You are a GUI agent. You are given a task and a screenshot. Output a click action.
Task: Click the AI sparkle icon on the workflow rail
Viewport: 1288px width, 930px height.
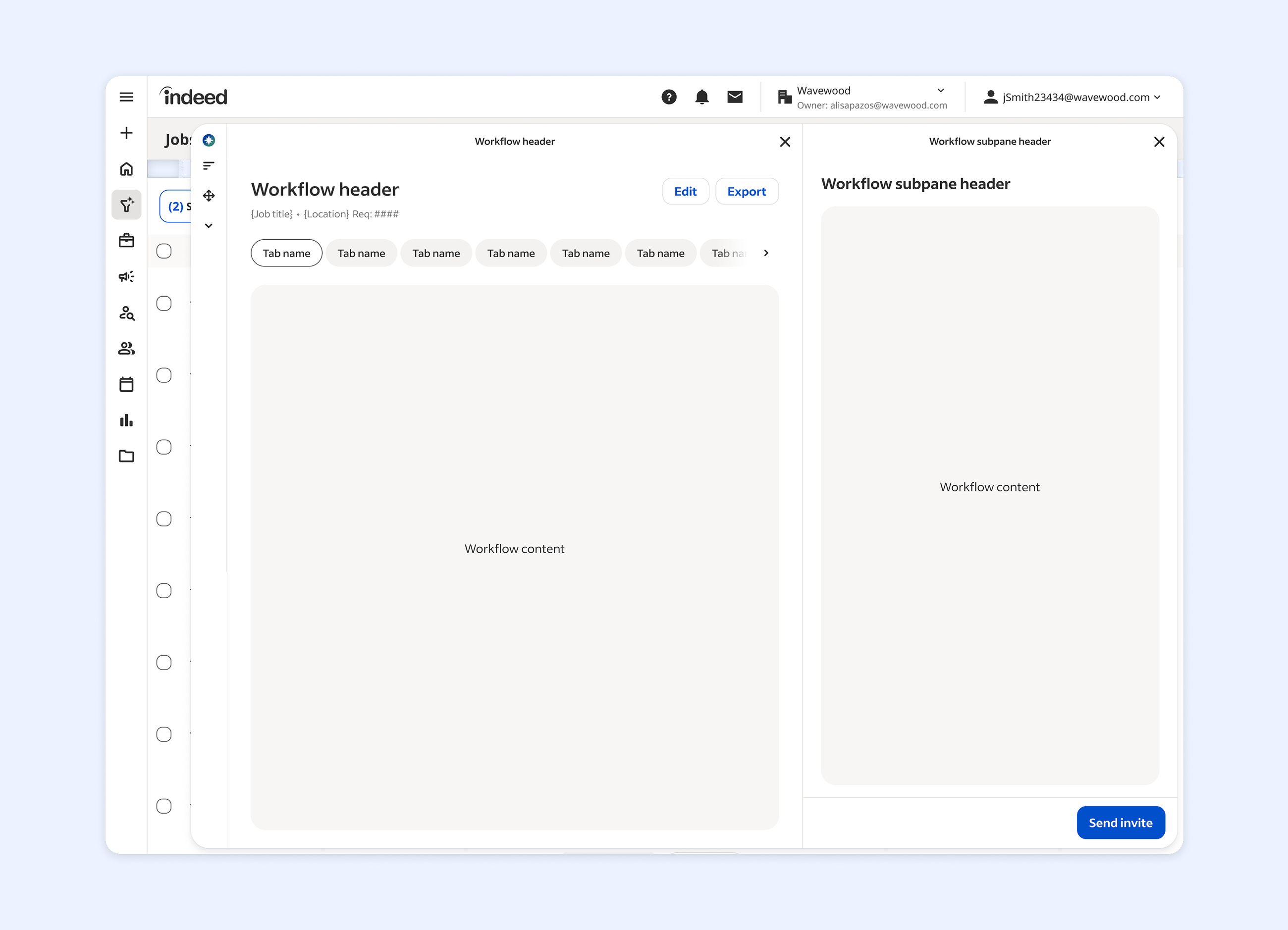(x=209, y=140)
